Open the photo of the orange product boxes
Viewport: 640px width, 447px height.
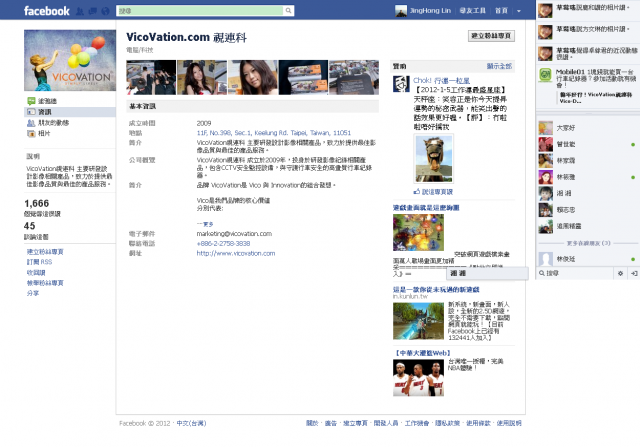(303, 77)
